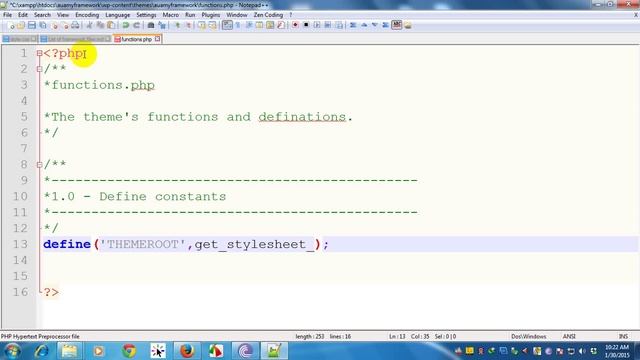Collapse comment block fold on line 8

point(39,165)
